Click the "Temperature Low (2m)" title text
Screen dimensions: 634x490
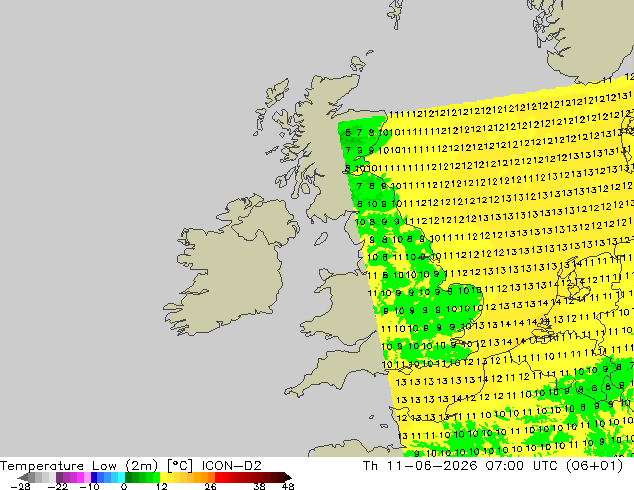pos(78,466)
